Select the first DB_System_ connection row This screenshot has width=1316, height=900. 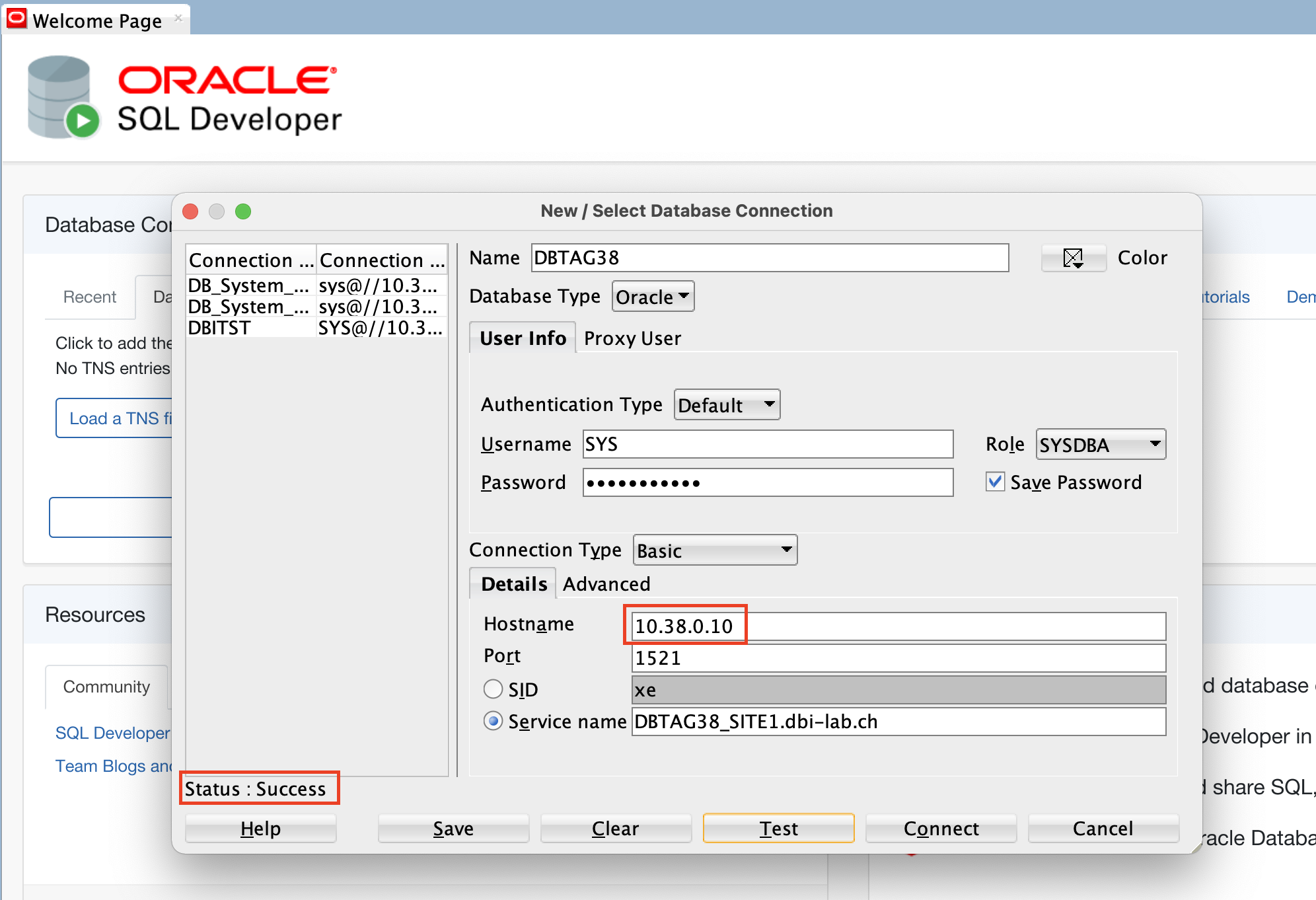[x=317, y=285]
